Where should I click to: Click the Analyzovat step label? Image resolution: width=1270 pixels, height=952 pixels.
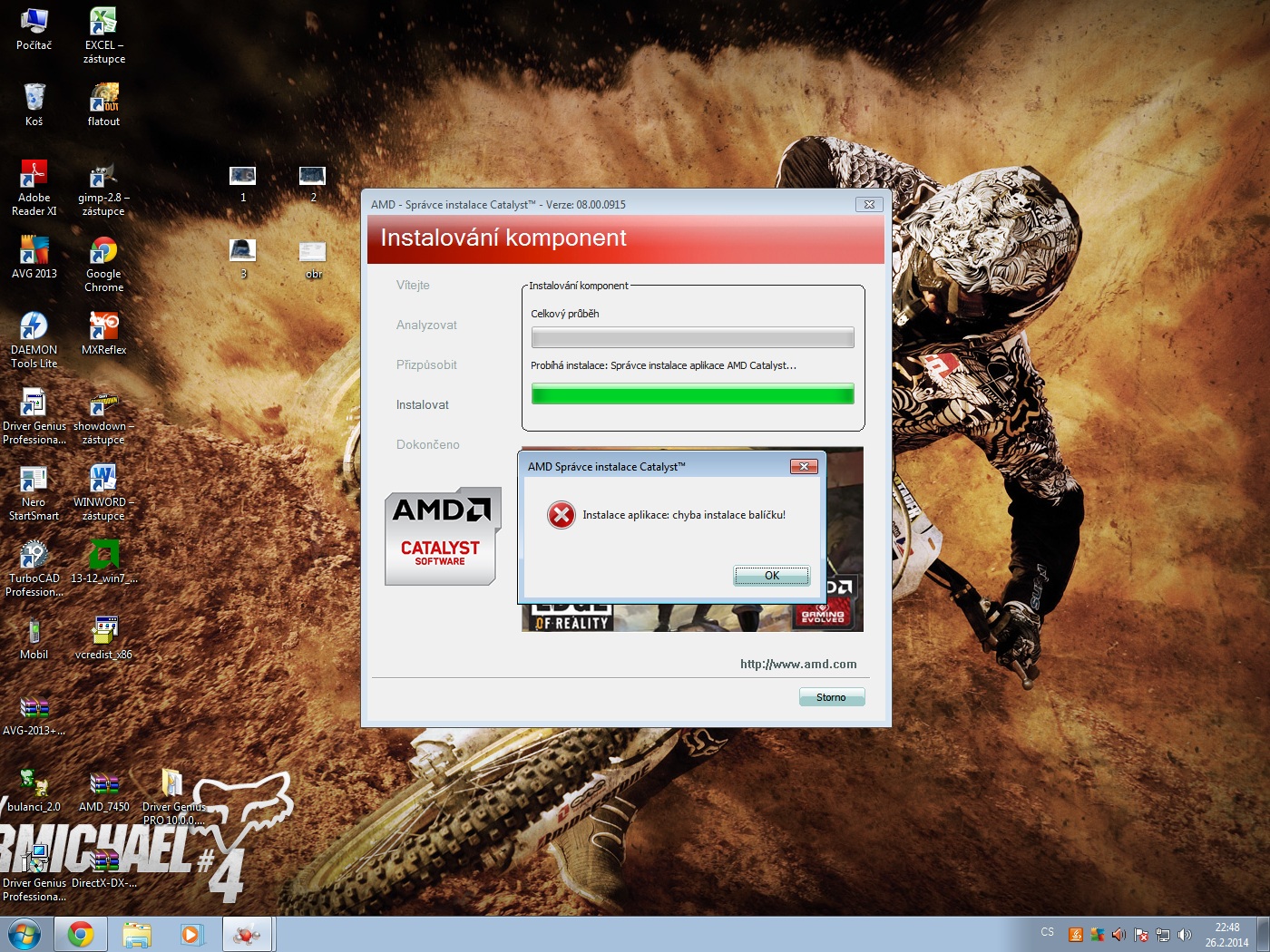(x=426, y=325)
